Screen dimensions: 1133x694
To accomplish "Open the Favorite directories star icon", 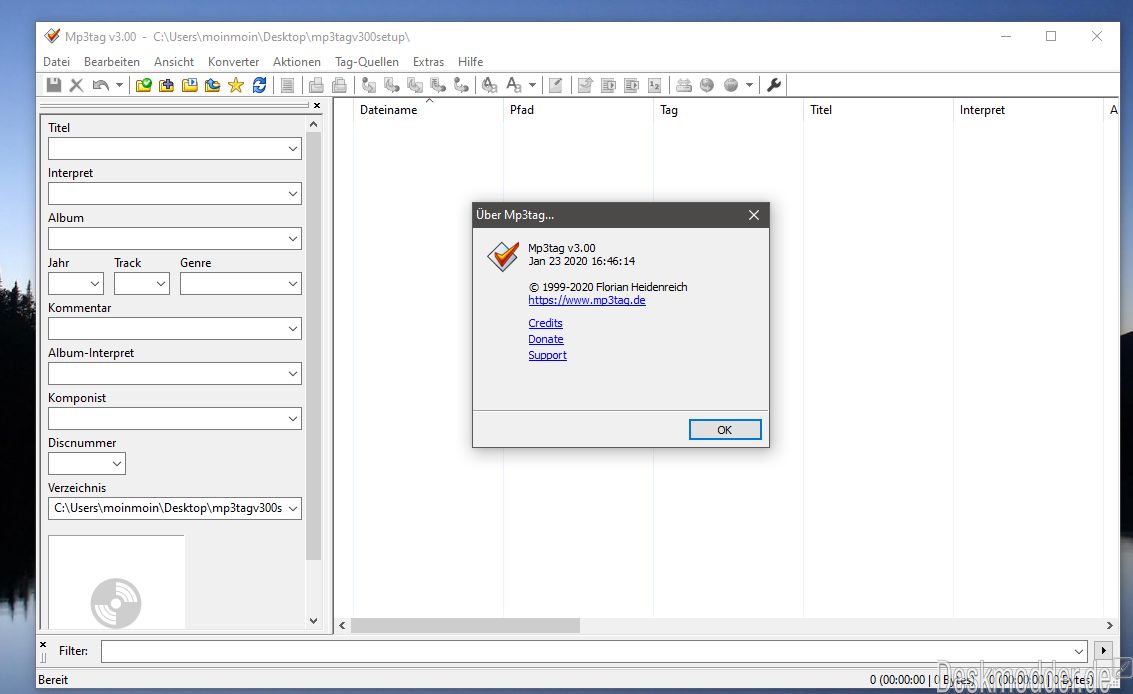I will [236, 85].
